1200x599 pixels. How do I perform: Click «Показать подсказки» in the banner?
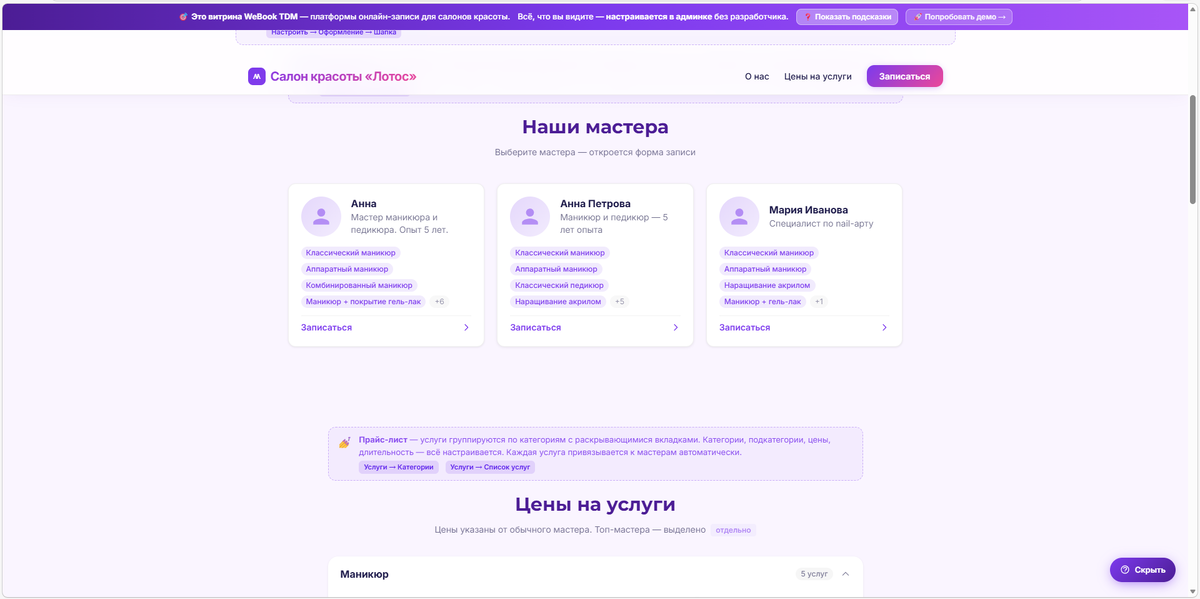click(x=846, y=15)
